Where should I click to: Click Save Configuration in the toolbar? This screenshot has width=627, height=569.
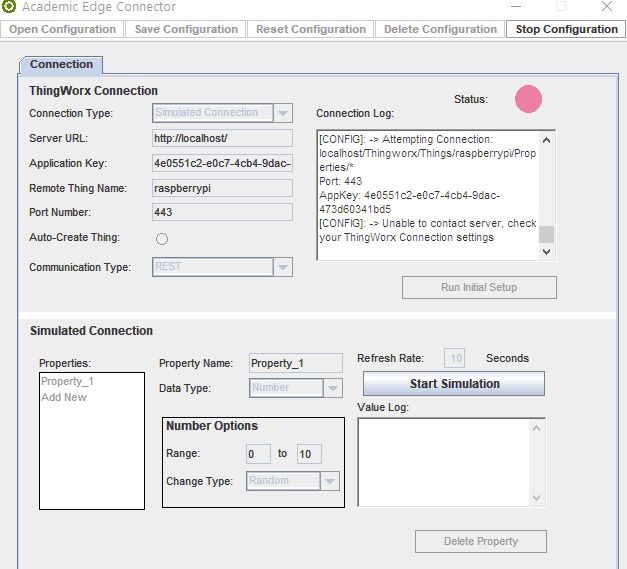click(x=186, y=29)
